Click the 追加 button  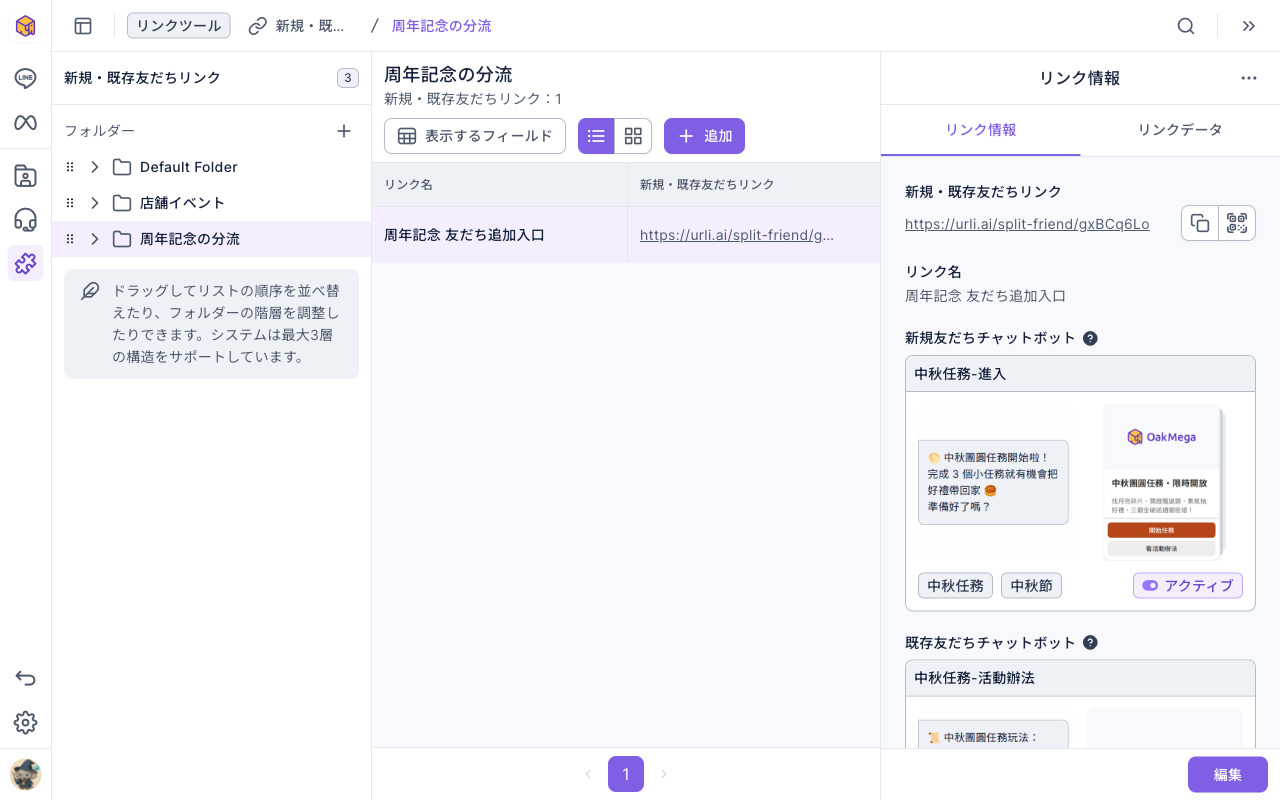click(704, 136)
